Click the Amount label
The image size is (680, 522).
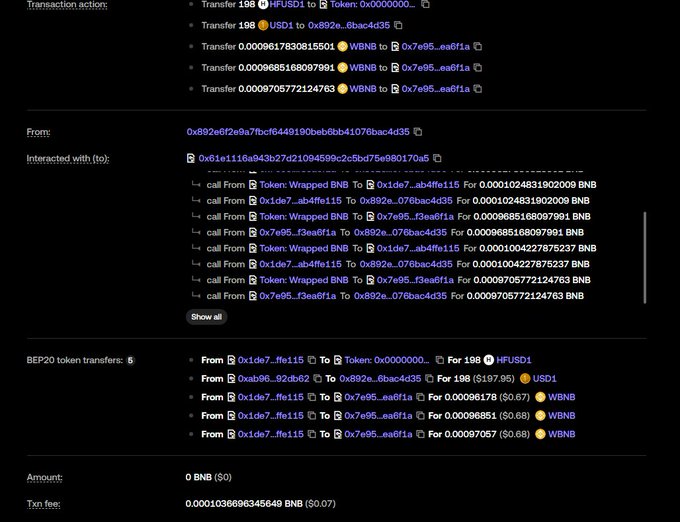pos(44,477)
